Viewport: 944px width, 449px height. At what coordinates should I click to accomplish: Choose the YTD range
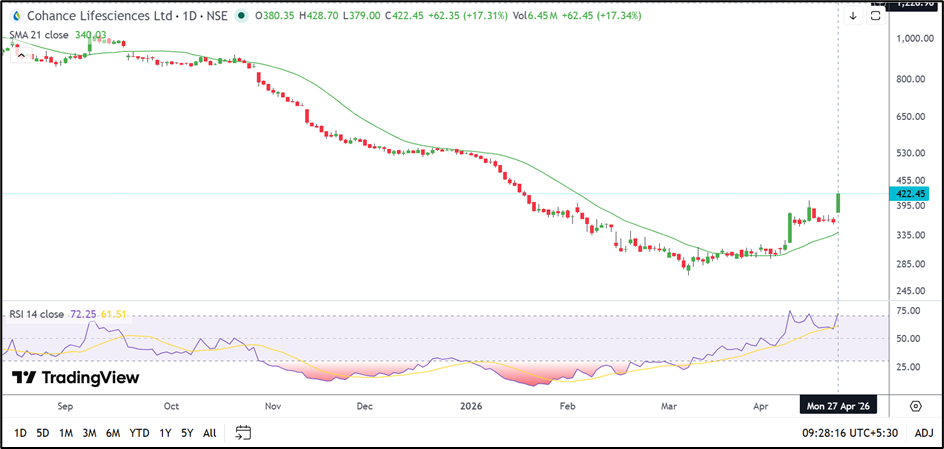click(x=139, y=433)
